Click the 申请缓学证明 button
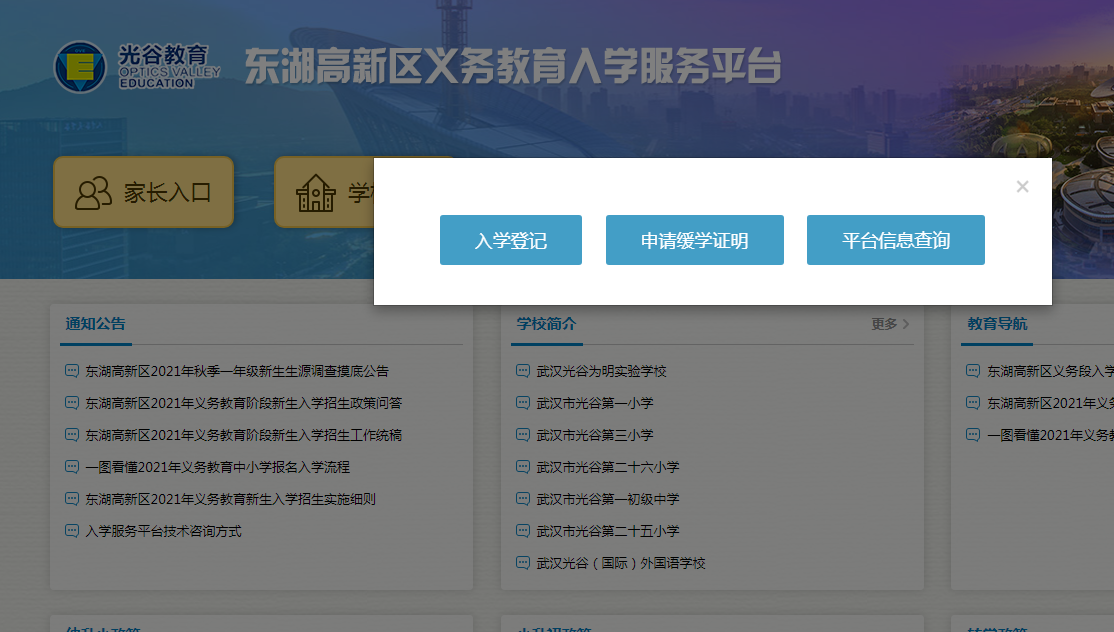The image size is (1114, 632). tap(695, 240)
